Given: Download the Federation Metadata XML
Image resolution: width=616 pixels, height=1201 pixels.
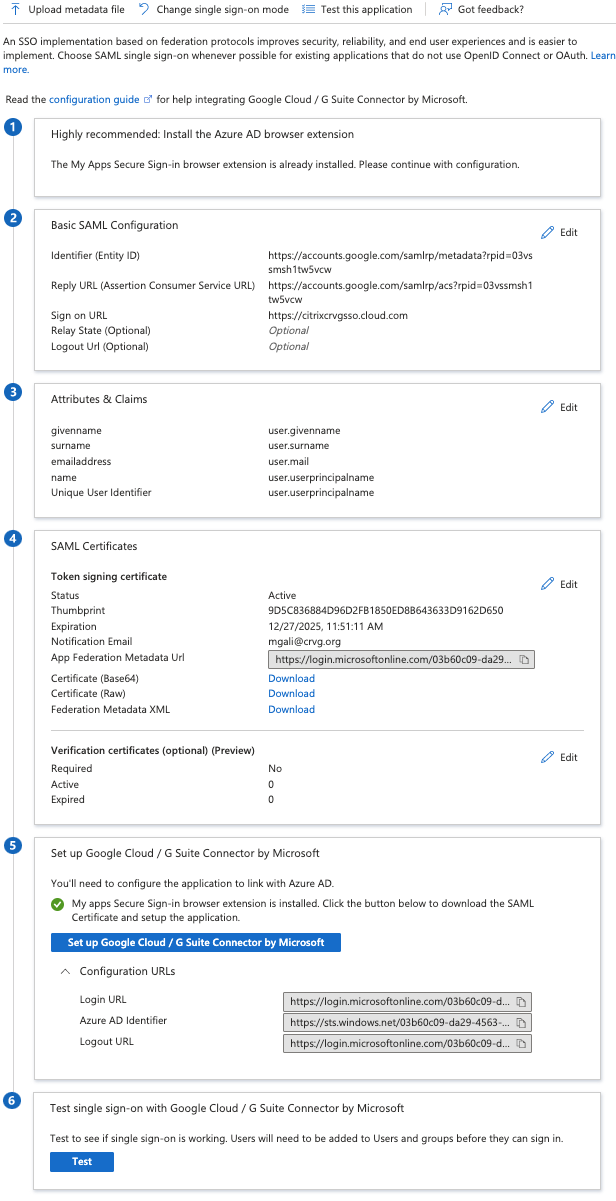Looking at the screenshot, I should (291, 709).
